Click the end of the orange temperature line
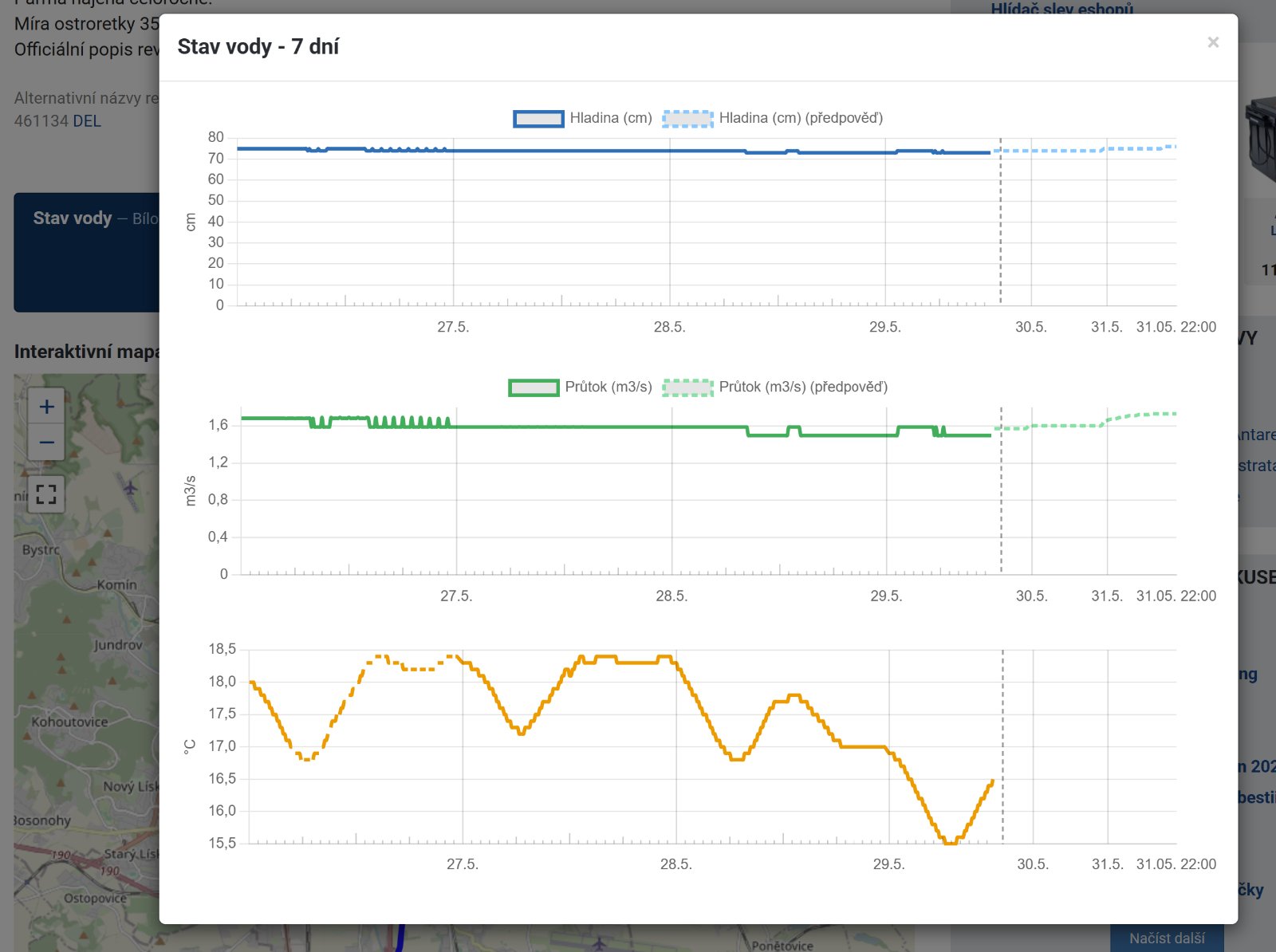The image size is (1276, 952). pyautogui.click(x=992, y=781)
